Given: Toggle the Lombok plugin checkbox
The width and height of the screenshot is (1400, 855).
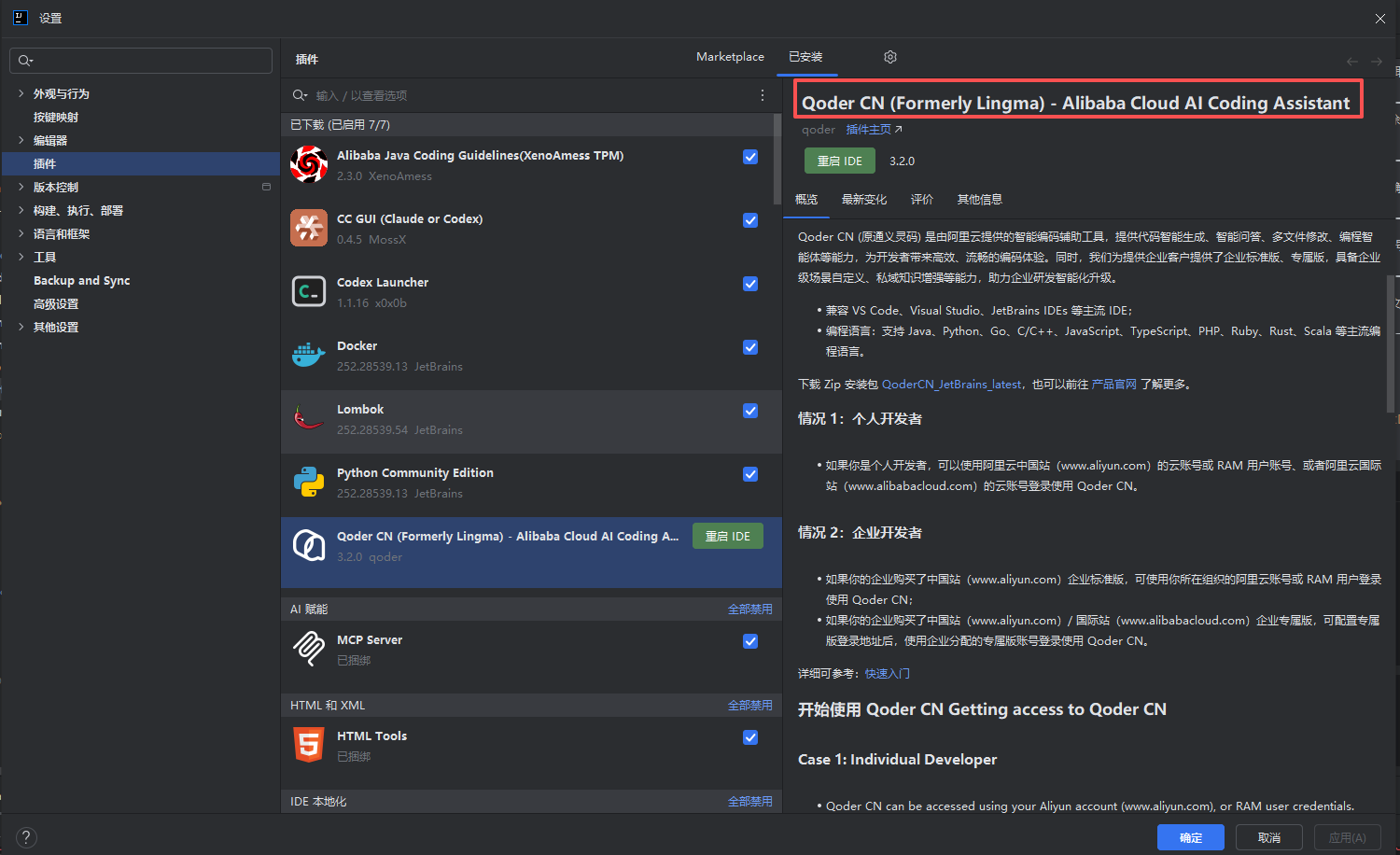Looking at the screenshot, I should (x=750, y=411).
